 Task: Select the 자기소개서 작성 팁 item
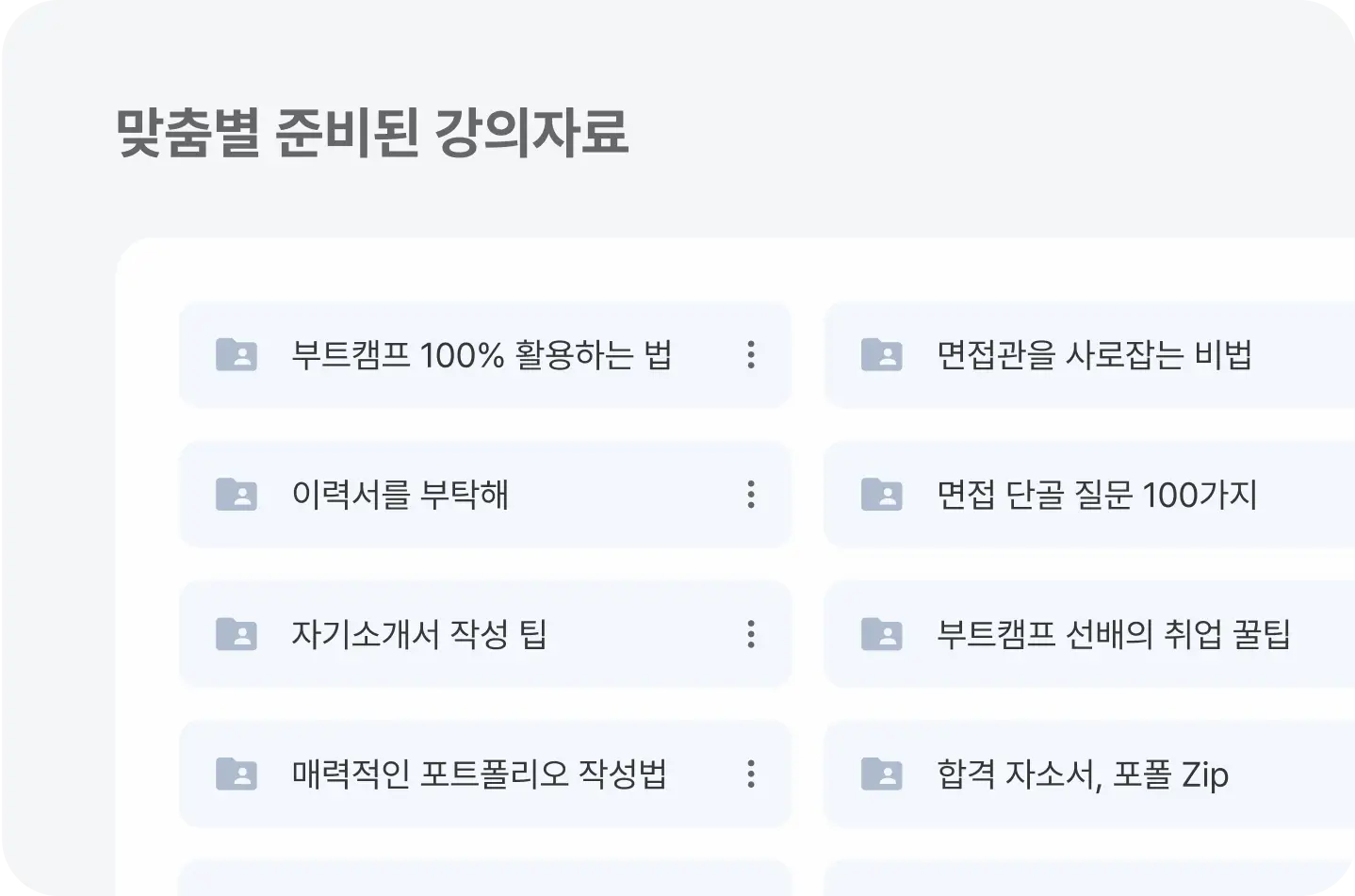(x=419, y=634)
